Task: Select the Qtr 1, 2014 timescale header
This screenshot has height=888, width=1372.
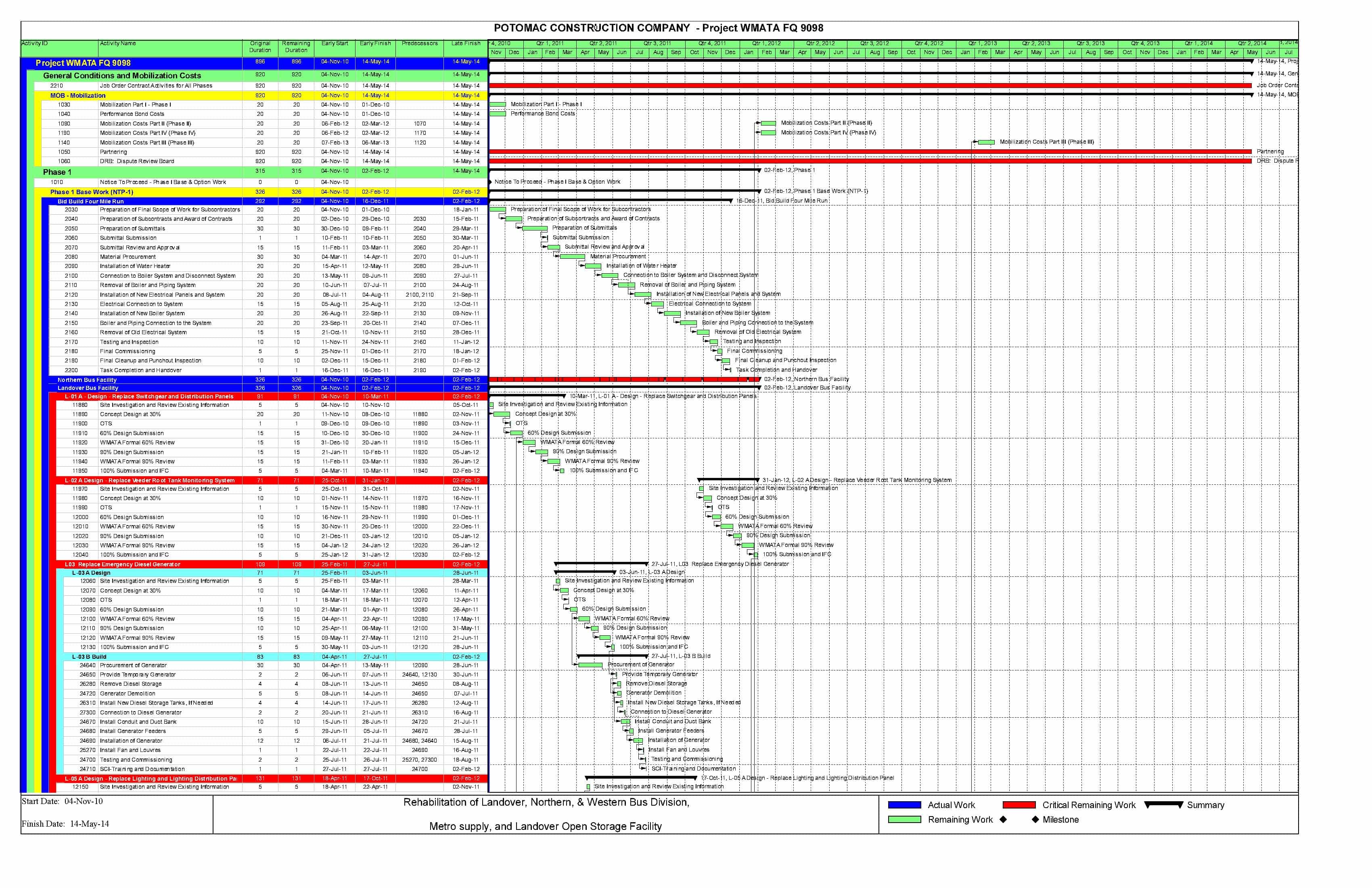Action: tap(1198, 43)
